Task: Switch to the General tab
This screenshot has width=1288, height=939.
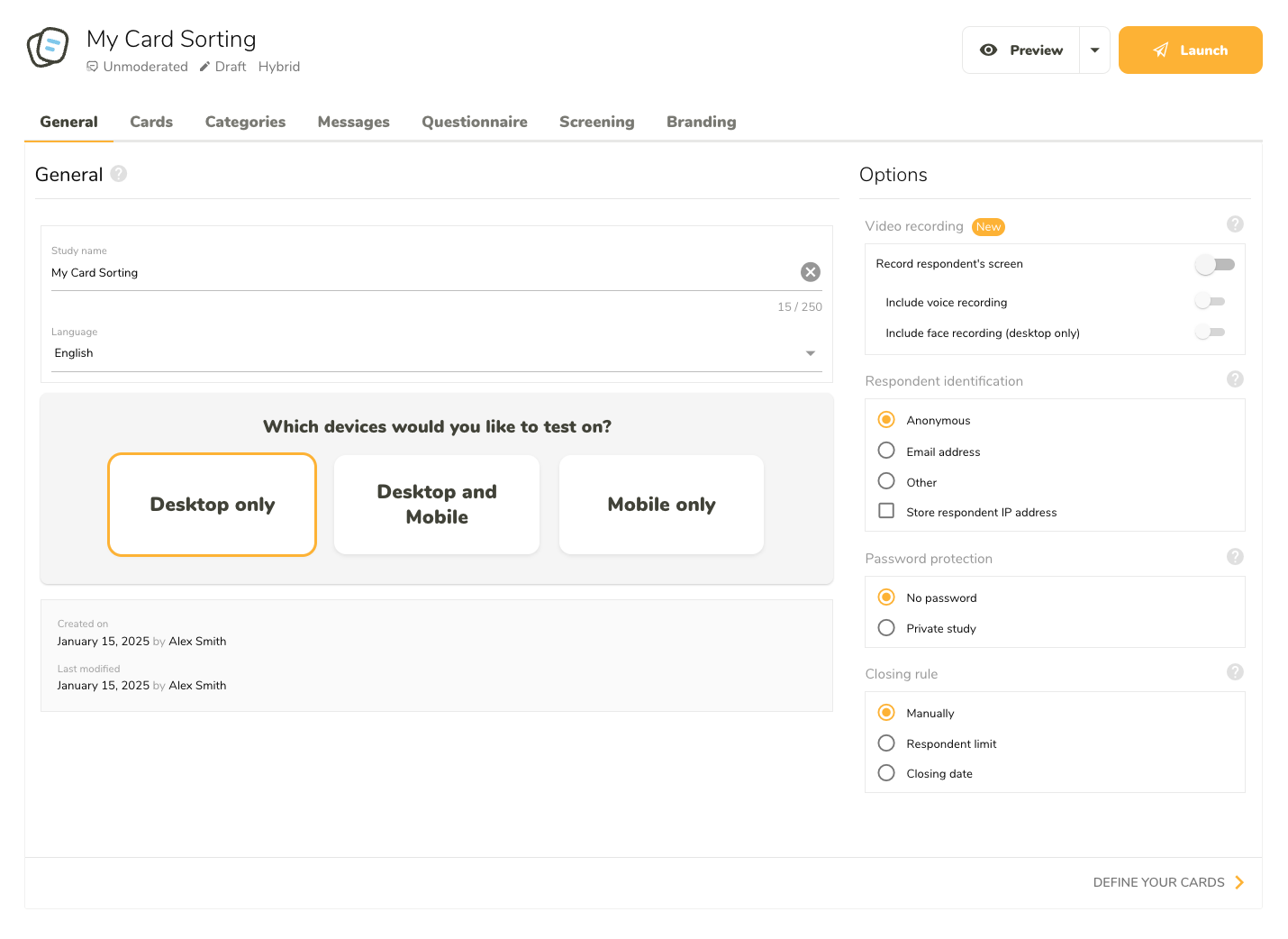Action: click(x=68, y=122)
